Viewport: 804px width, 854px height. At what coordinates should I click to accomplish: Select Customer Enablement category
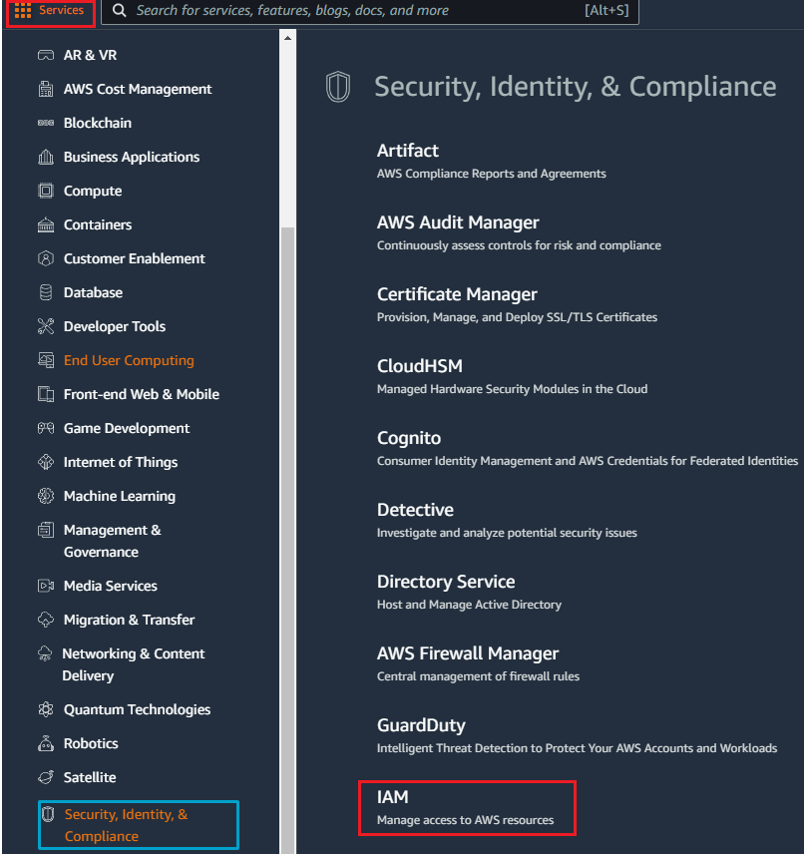[x=134, y=259]
